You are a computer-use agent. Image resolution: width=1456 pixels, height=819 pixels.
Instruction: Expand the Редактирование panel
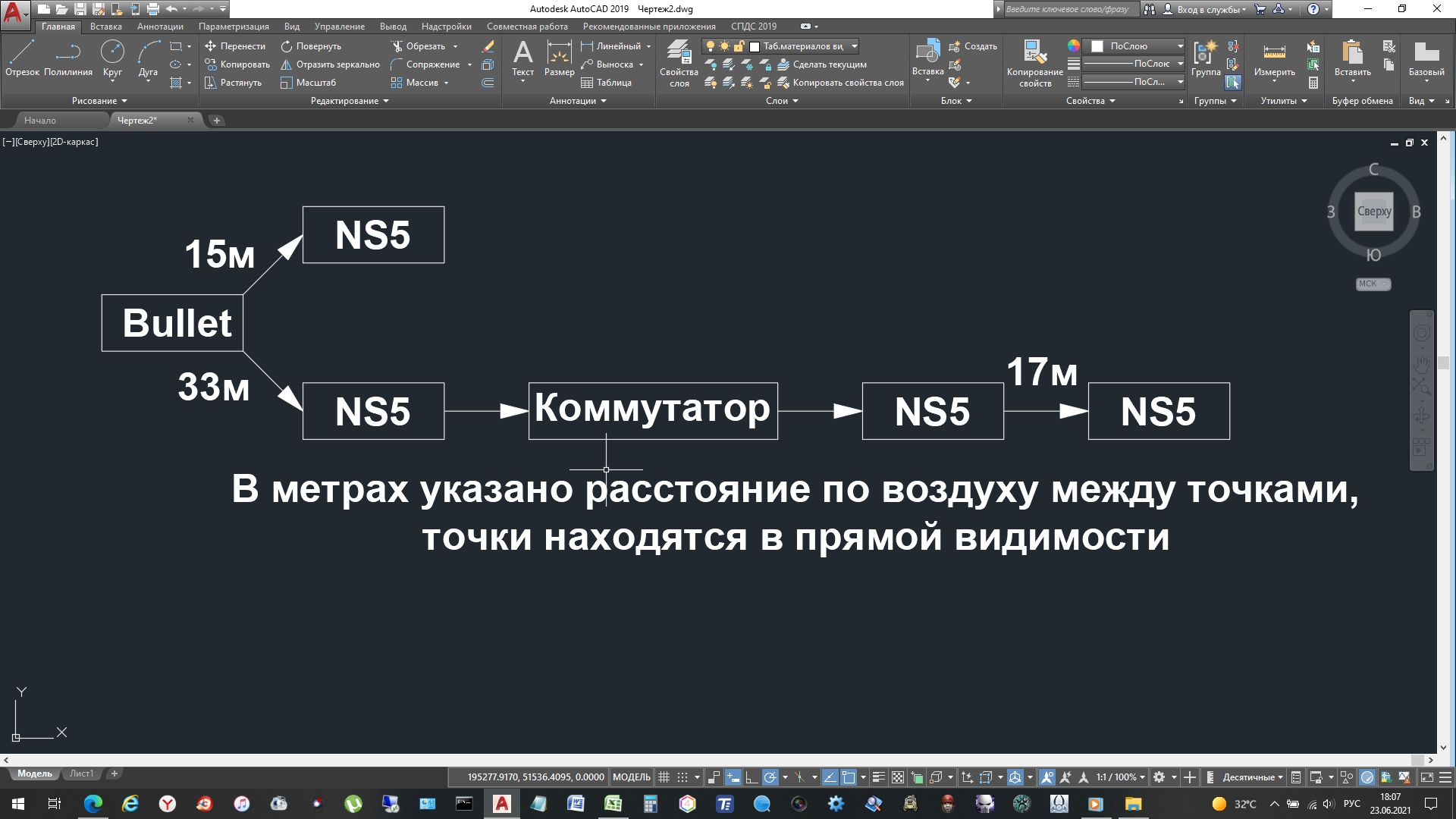coord(349,101)
